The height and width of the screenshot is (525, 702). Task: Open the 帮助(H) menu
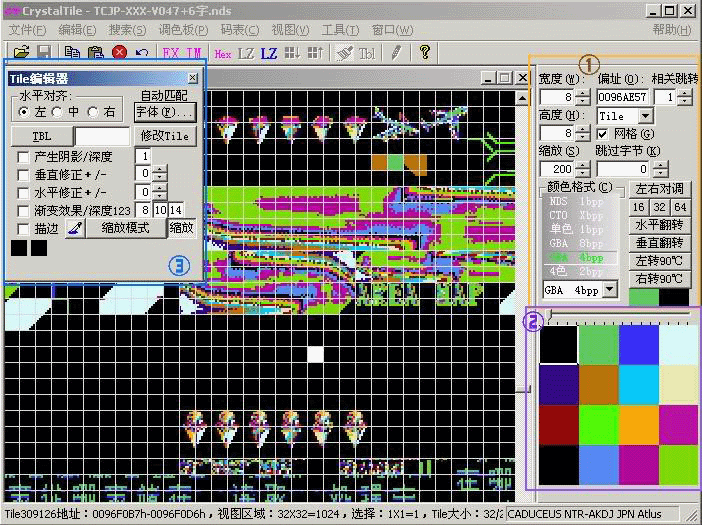672,30
